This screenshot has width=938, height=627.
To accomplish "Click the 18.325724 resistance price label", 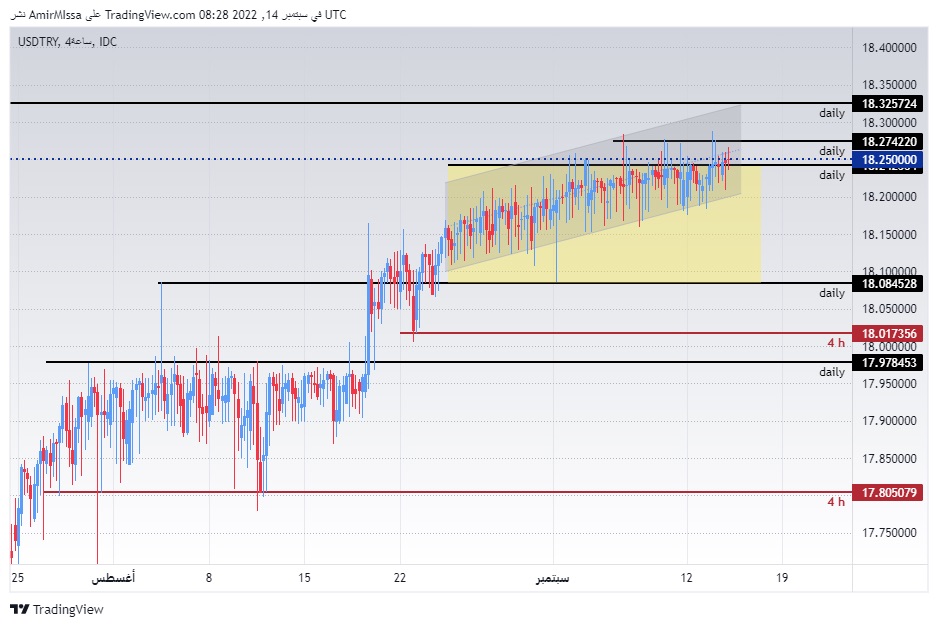I will click(888, 101).
